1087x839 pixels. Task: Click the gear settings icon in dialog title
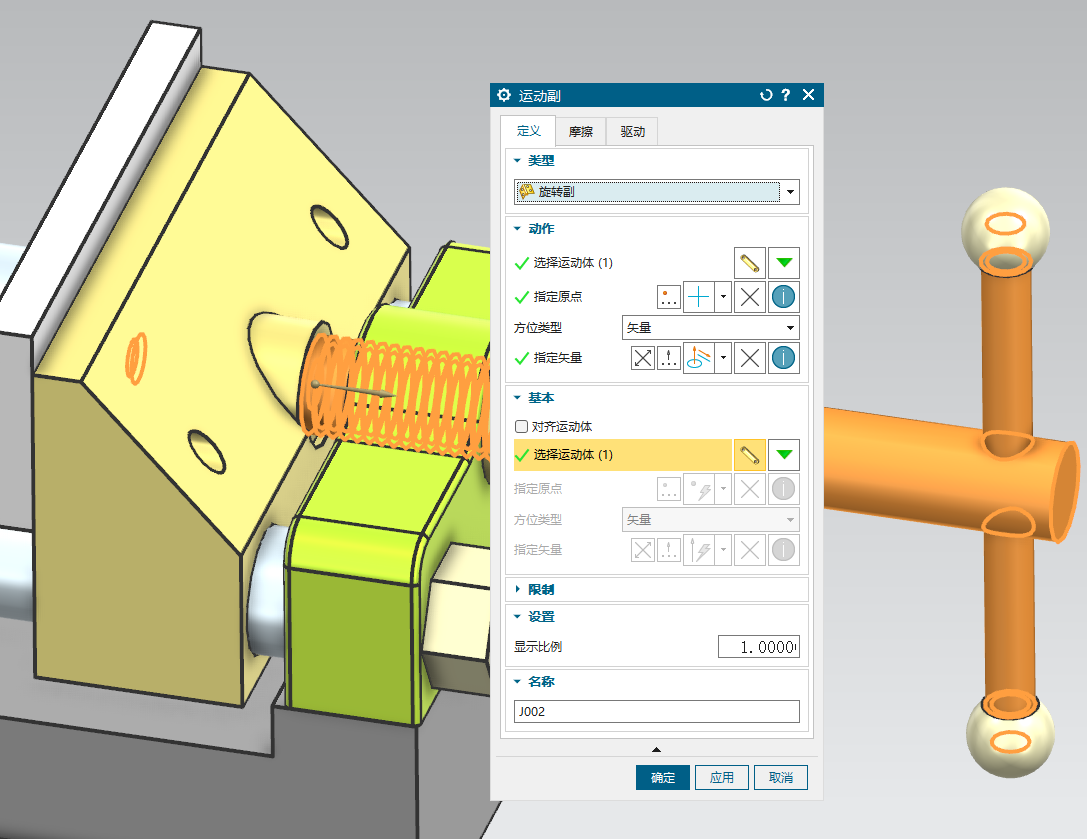[x=504, y=95]
